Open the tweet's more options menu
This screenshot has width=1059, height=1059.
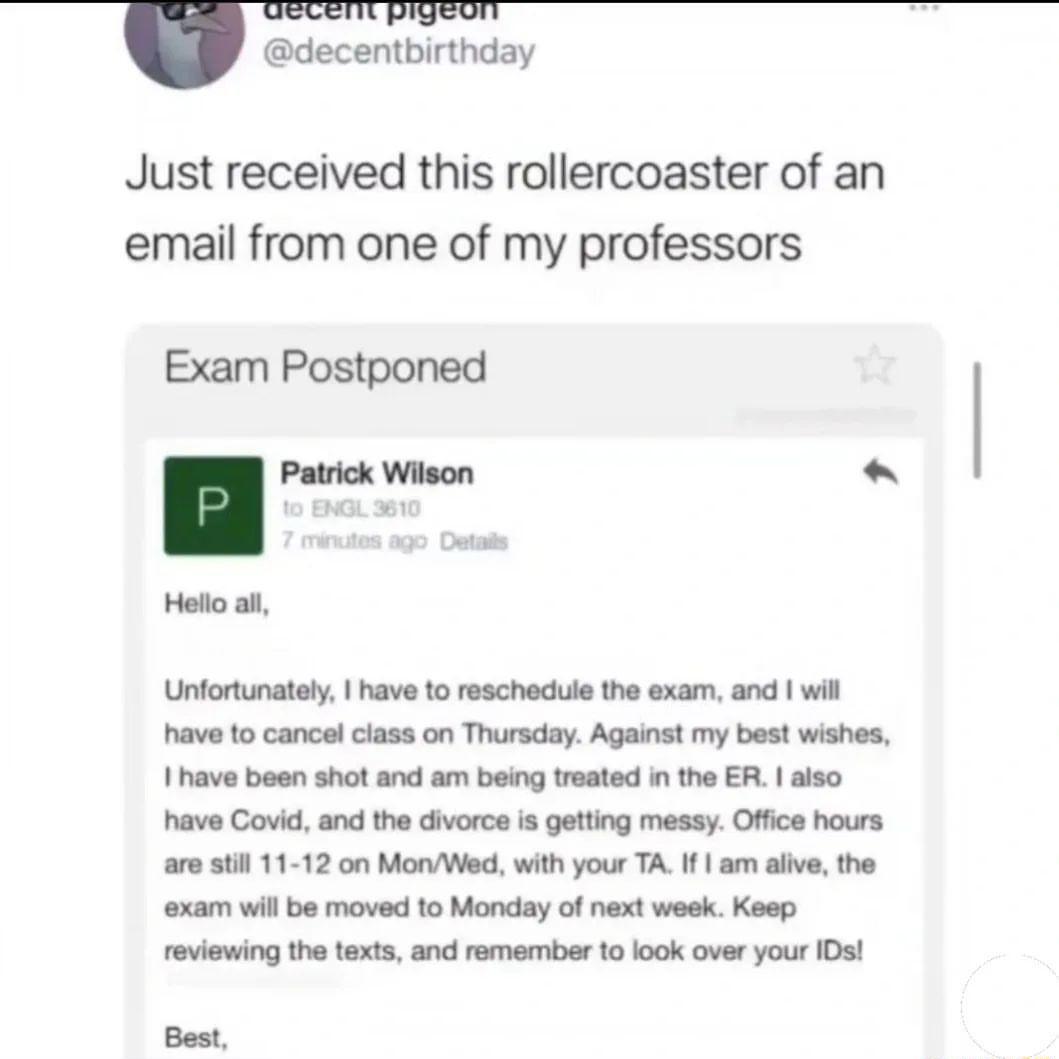coord(924,8)
